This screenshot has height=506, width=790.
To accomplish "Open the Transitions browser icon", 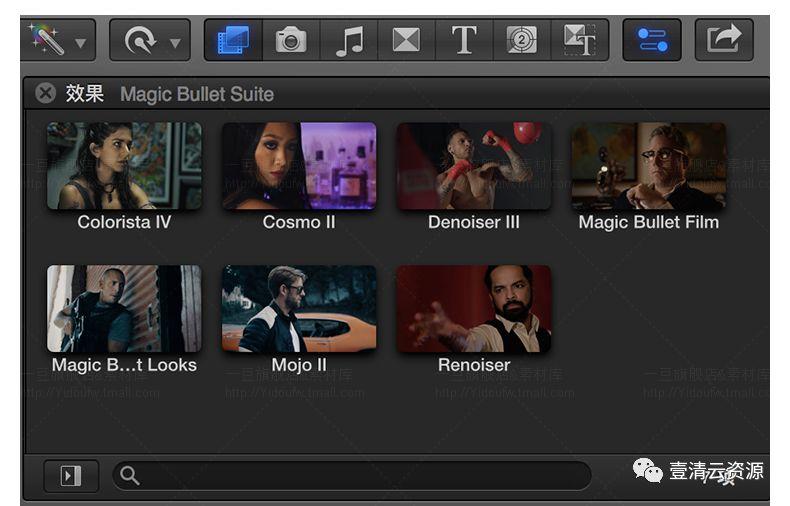I will (x=406, y=40).
